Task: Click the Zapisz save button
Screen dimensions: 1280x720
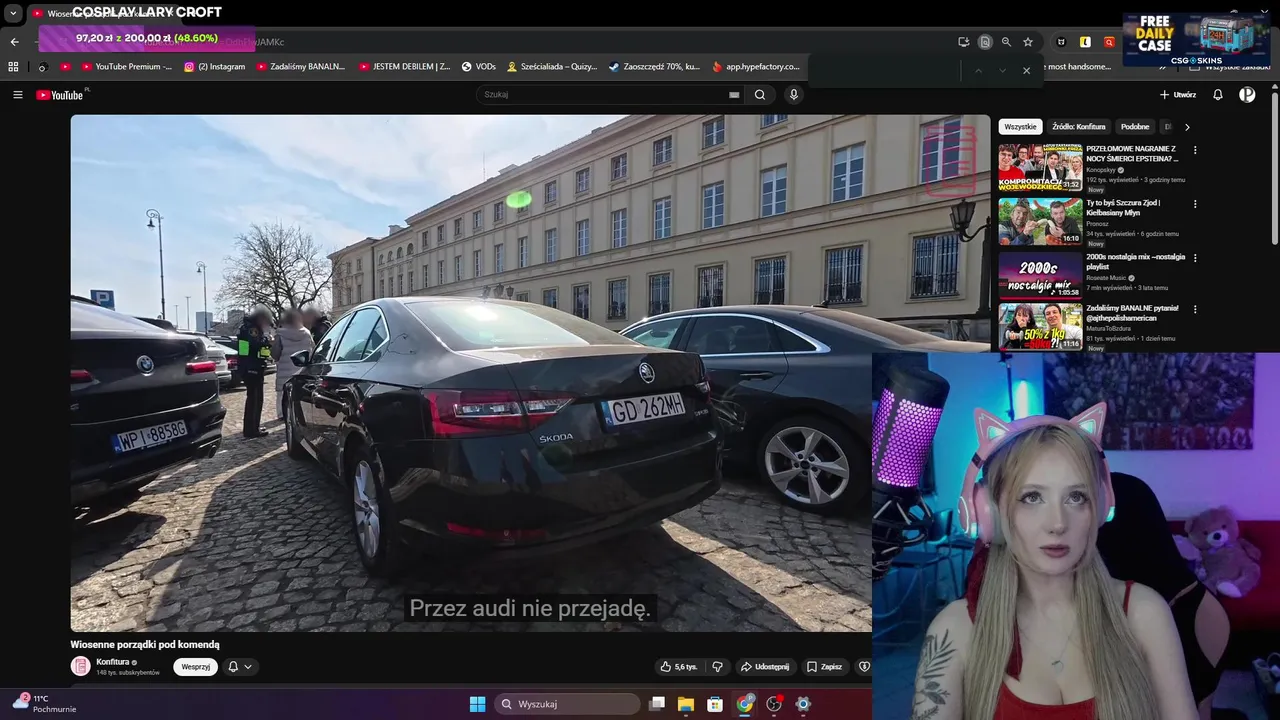Action: coord(825,667)
